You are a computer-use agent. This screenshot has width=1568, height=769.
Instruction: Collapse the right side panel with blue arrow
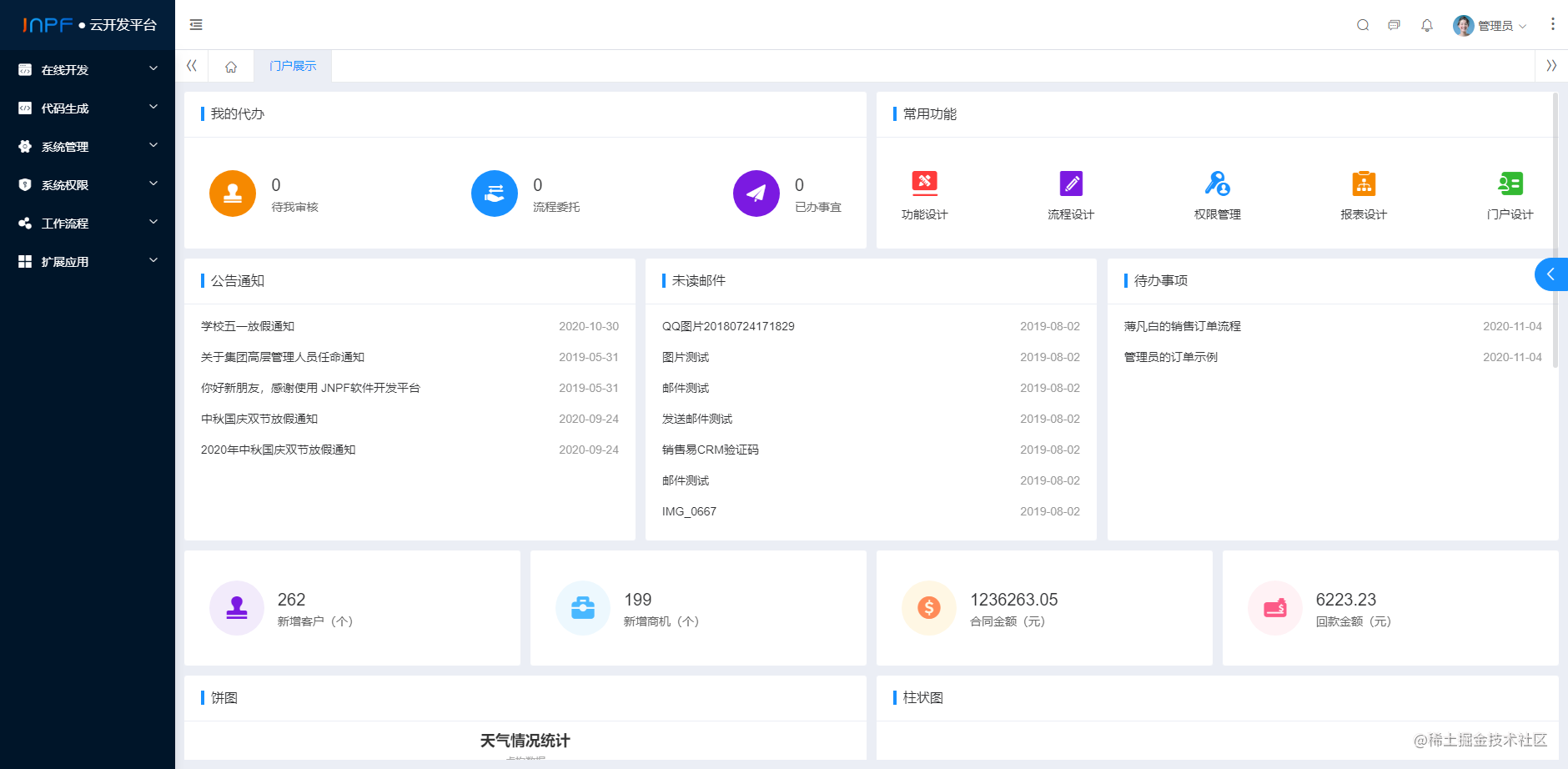pyautogui.click(x=1551, y=274)
